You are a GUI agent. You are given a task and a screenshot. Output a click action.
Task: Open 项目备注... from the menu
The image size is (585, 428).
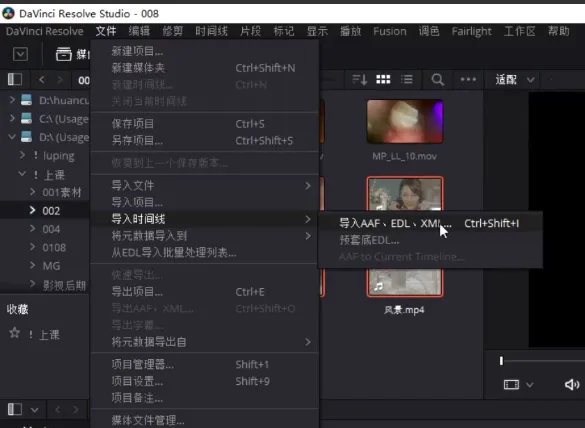point(204,398)
